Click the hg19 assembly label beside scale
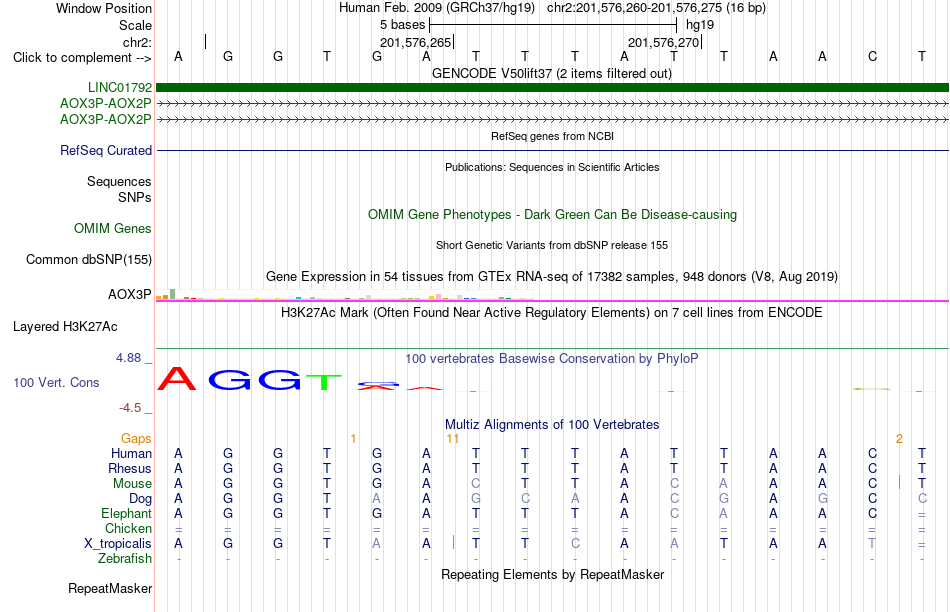The height and width of the screenshot is (612, 950). pos(700,25)
